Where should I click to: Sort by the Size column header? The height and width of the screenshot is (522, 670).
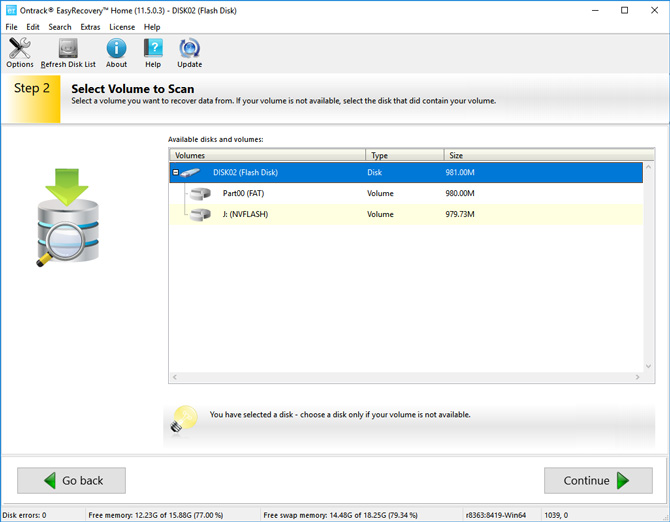(x=549, y=155)
